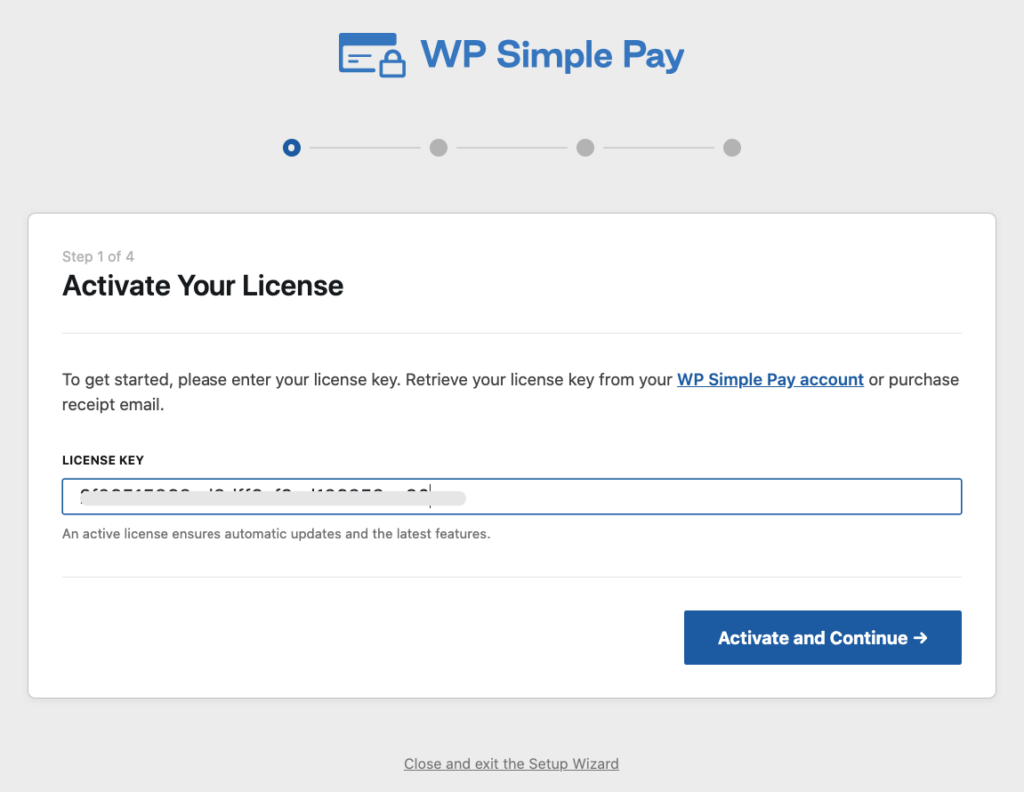Click progress line between steps three and four
Image resolution: width=1024 pixels, height=792 pixels.
pos(658,148)
